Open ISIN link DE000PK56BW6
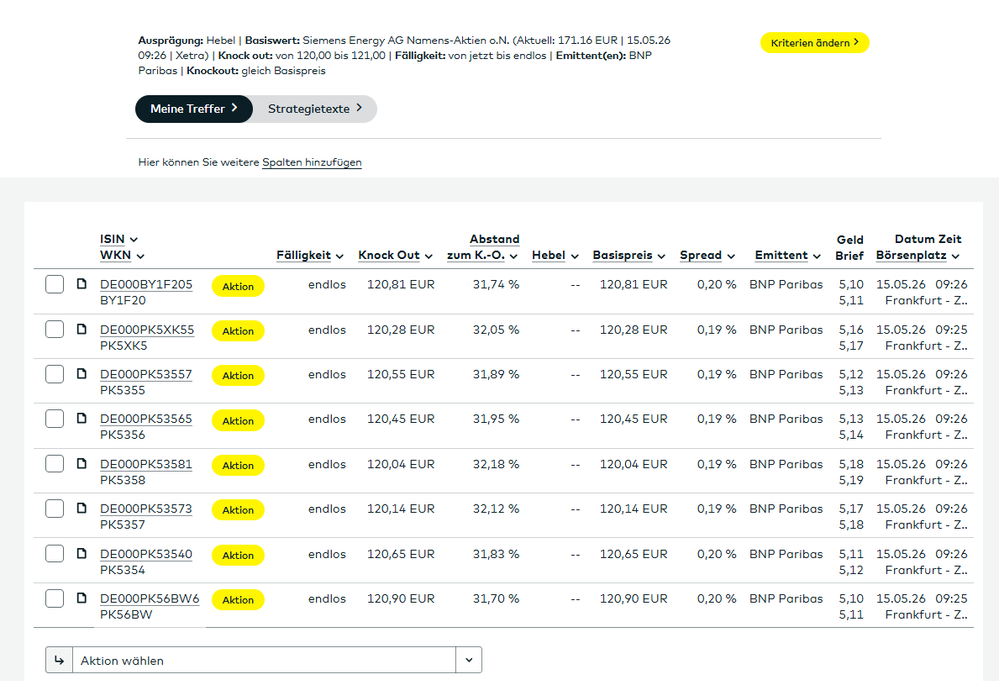Image resolution: width=999 pixels, height=681 pixels. [x=149, y=598]
